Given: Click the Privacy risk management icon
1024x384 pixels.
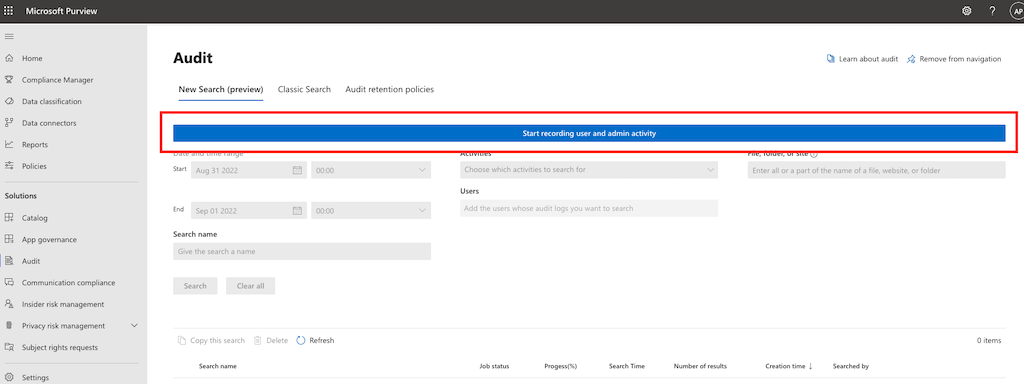Looking at the screenshot, I should click(9, 325).
